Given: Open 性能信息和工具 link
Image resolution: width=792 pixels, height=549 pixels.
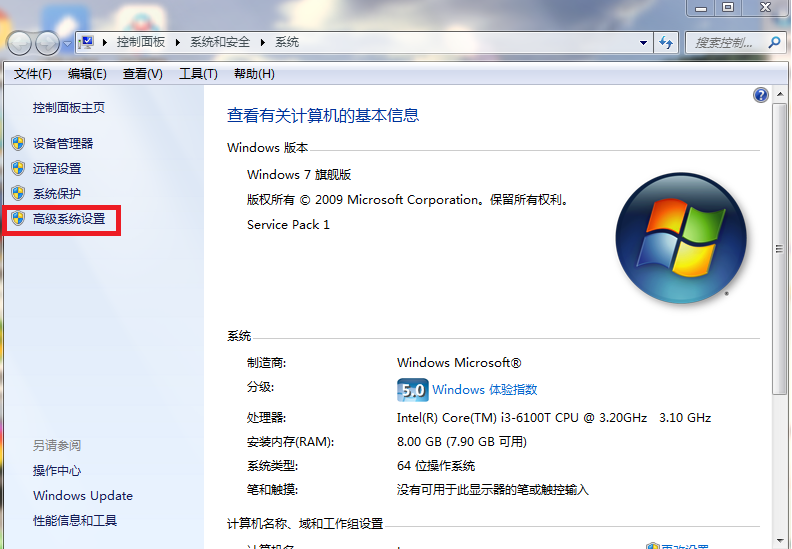Looking at the screenshot, I should click(75, 520).
